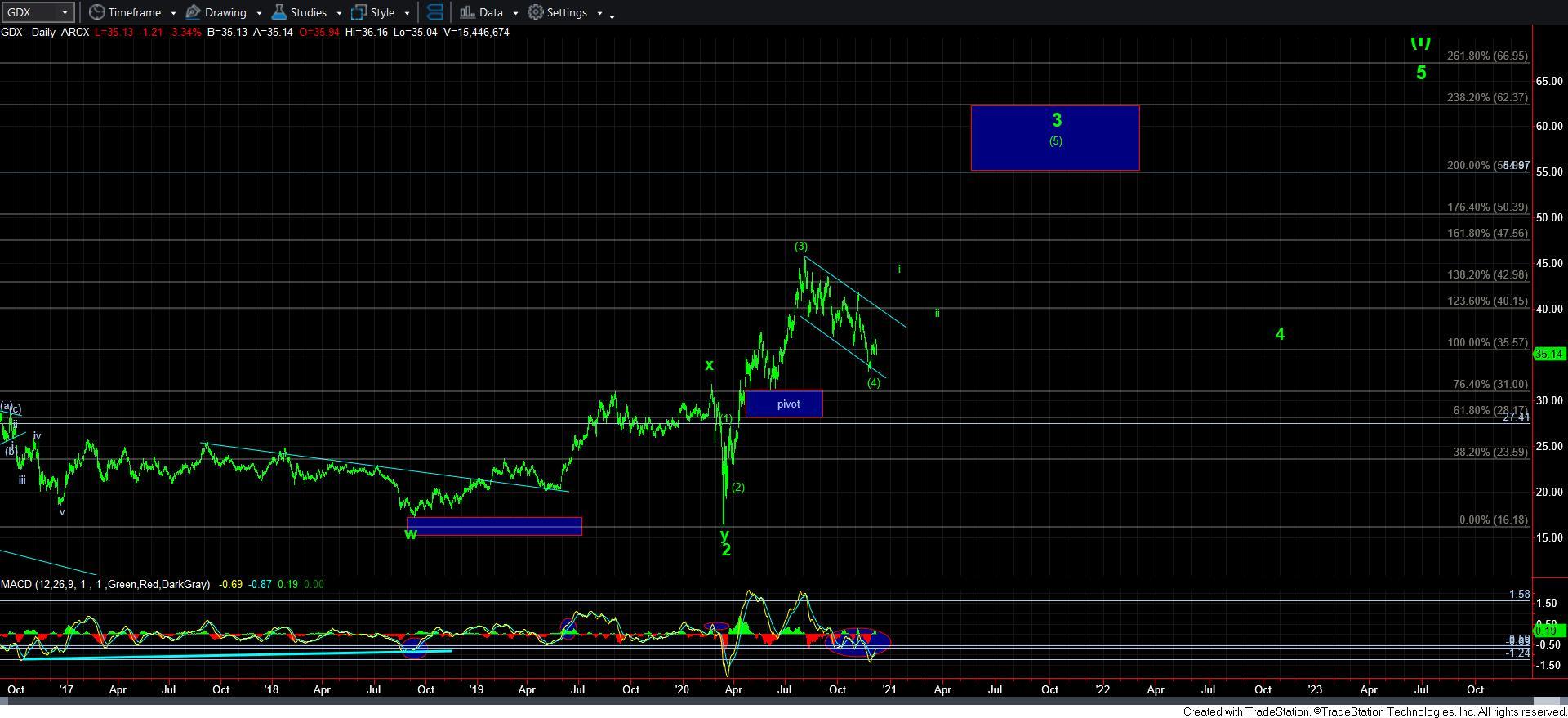The height and width of the screenshot is (718, 1568).
Task: Click the green 0.19 MACD value tag
Action: (x=1549, y=631)
